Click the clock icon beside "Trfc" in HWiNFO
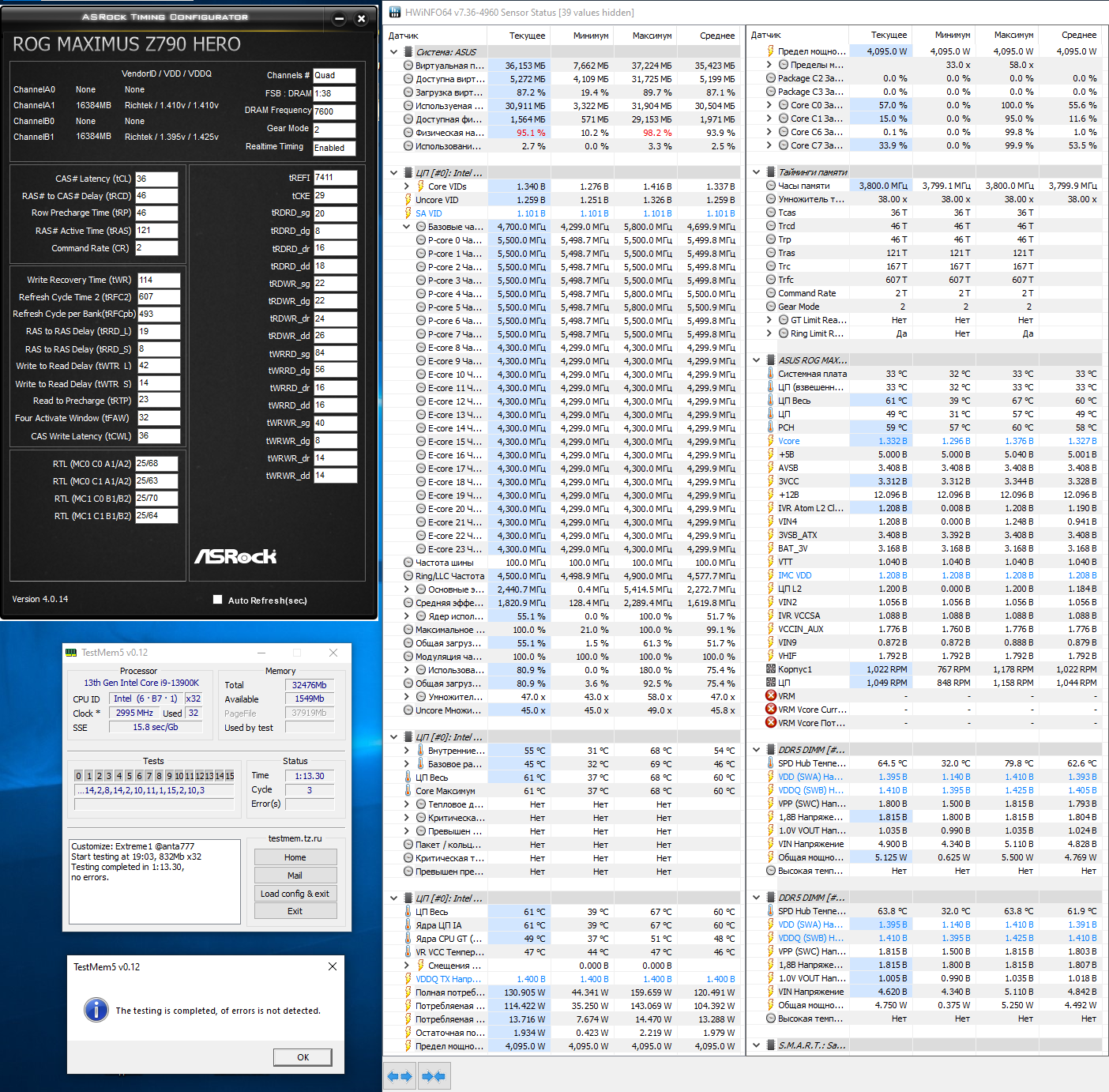This screenshot has width=1109, height=1092. coord(771,280)
